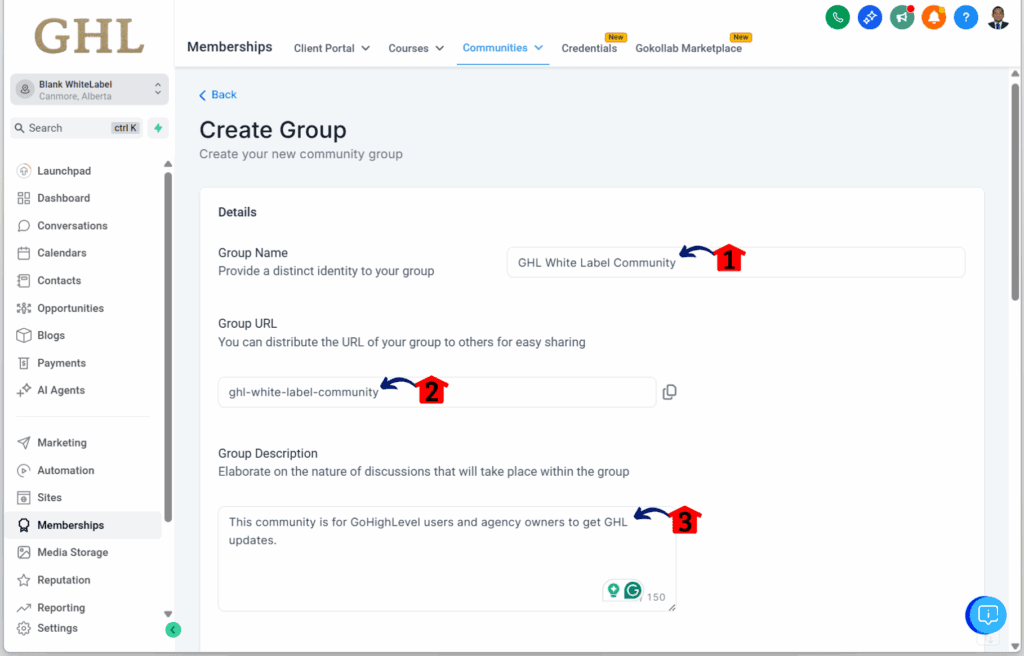Copy the group URL with copy icon
Image resolution: width=1024 pixels, height=656 pixels.
coord(669,392)
